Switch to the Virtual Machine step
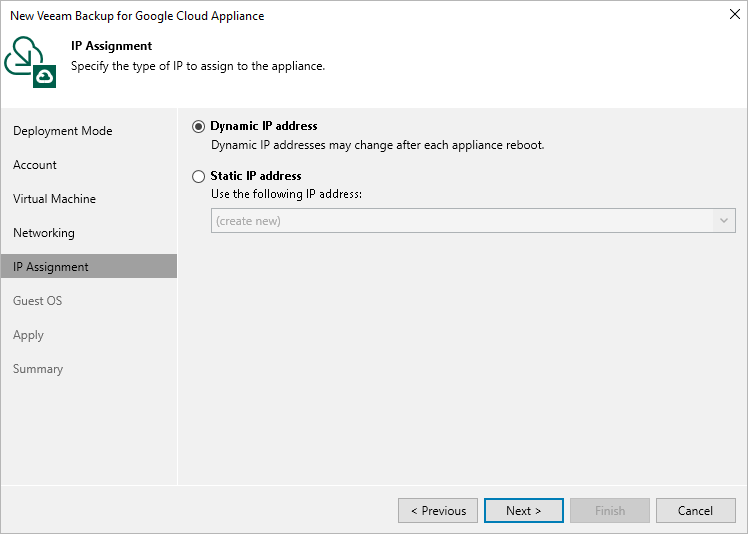This screenshot has height=534, width=748. point(54,199)
